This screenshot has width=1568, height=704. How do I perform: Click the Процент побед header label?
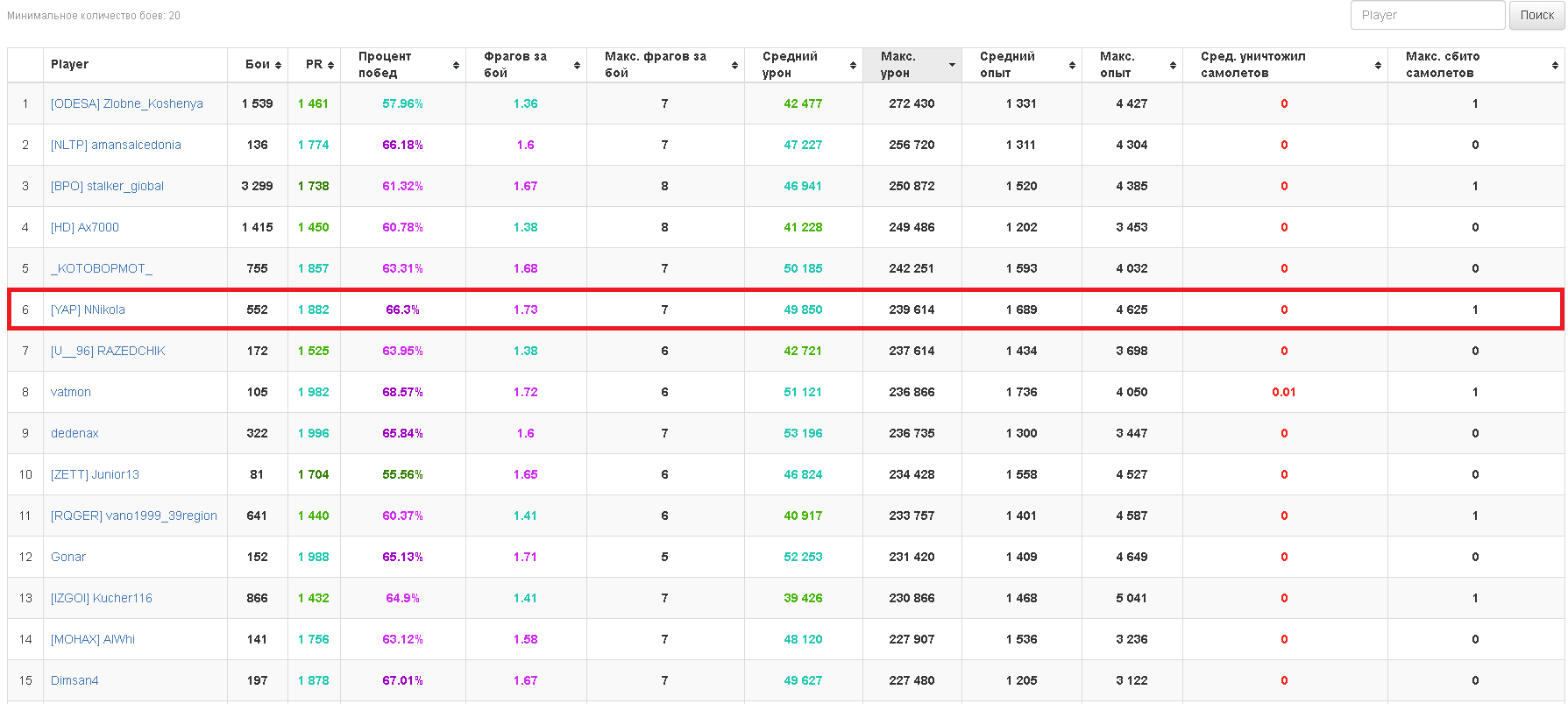pyautogui.click(x=385, y=65)
